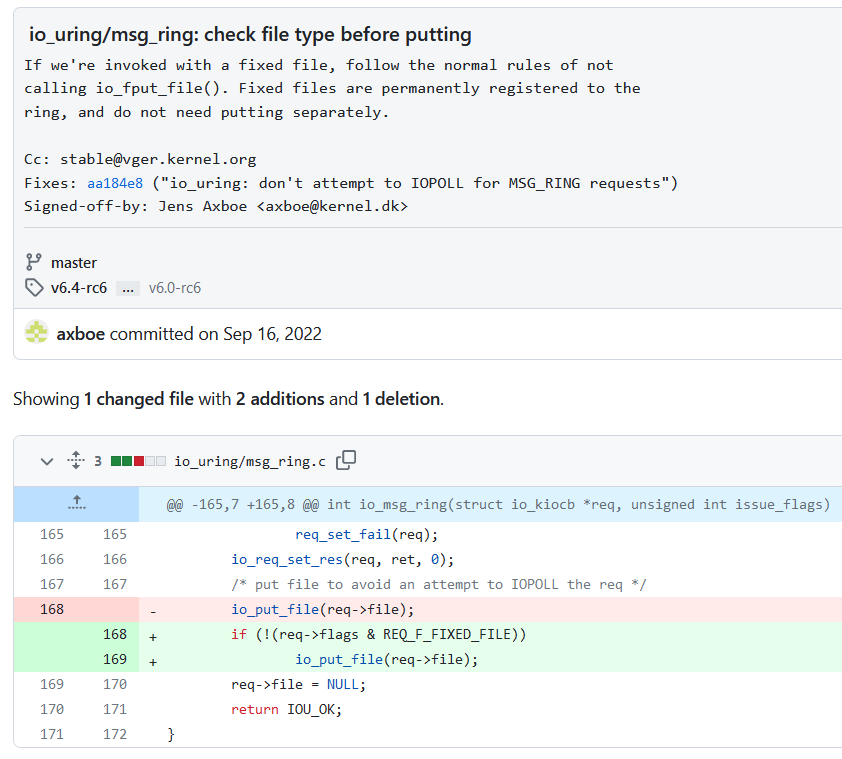Image resolution: width=842 pixels, height=759 pixels.
Task: Open the io_uring/msg_ring.c file link
Action: coord(250,461)
